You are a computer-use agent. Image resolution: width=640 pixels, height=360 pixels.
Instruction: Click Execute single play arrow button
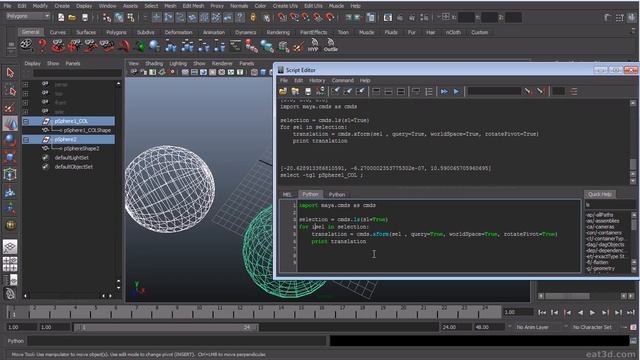pyautogui.click(x=456, y=91)
